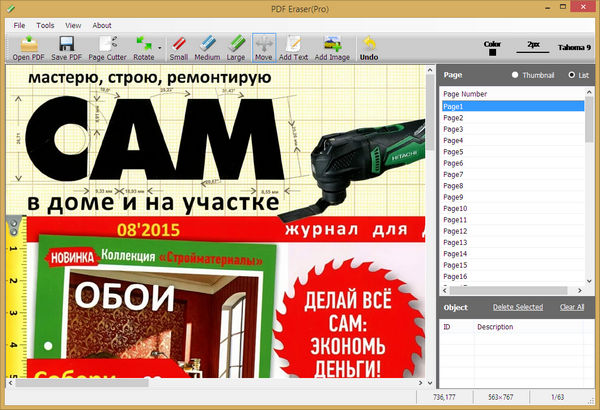Click the Open PDF toolbar icon
This screenshot has height=410, width=600.
point(28,46)
